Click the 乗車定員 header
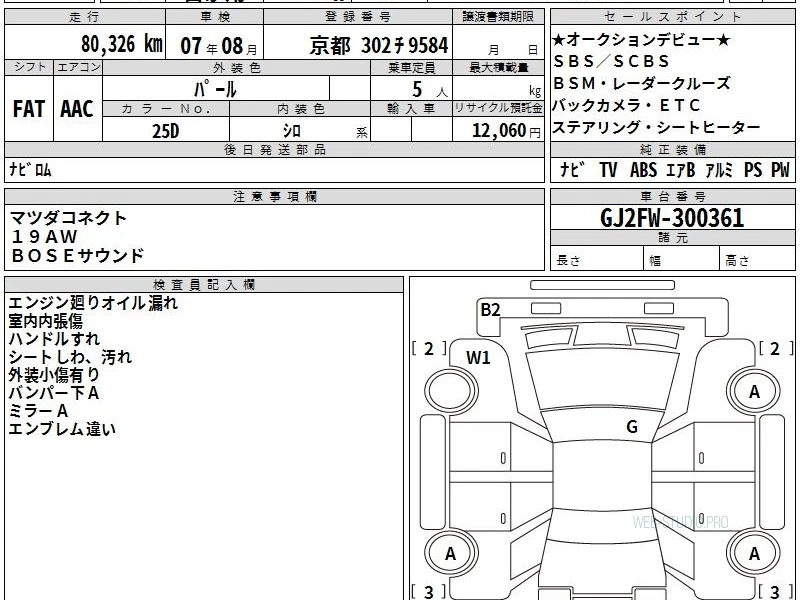Screen dimensions: 800x600 coord(411,67)
